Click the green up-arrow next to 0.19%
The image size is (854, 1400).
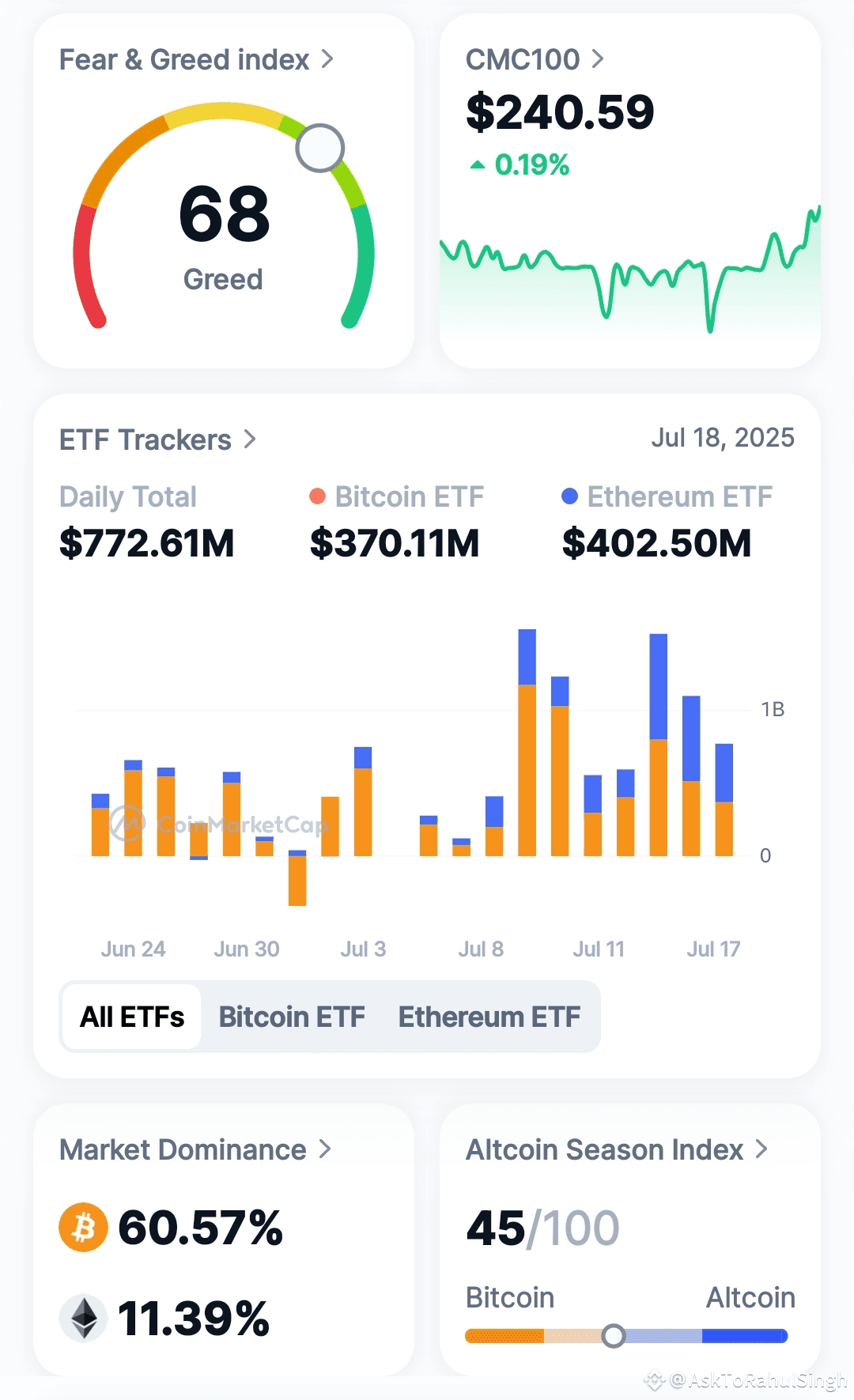tap(477, 165)
